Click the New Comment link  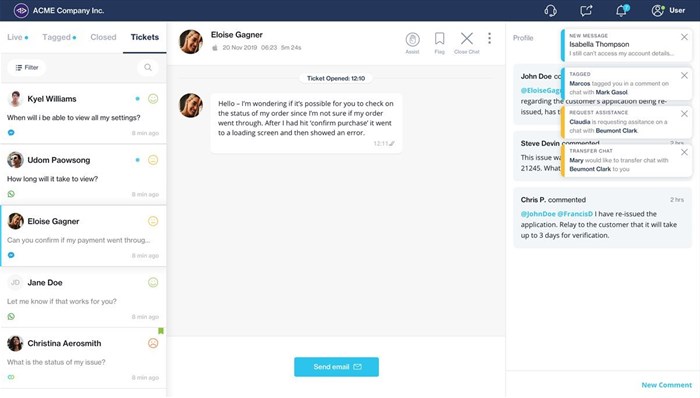pos(667,385)
